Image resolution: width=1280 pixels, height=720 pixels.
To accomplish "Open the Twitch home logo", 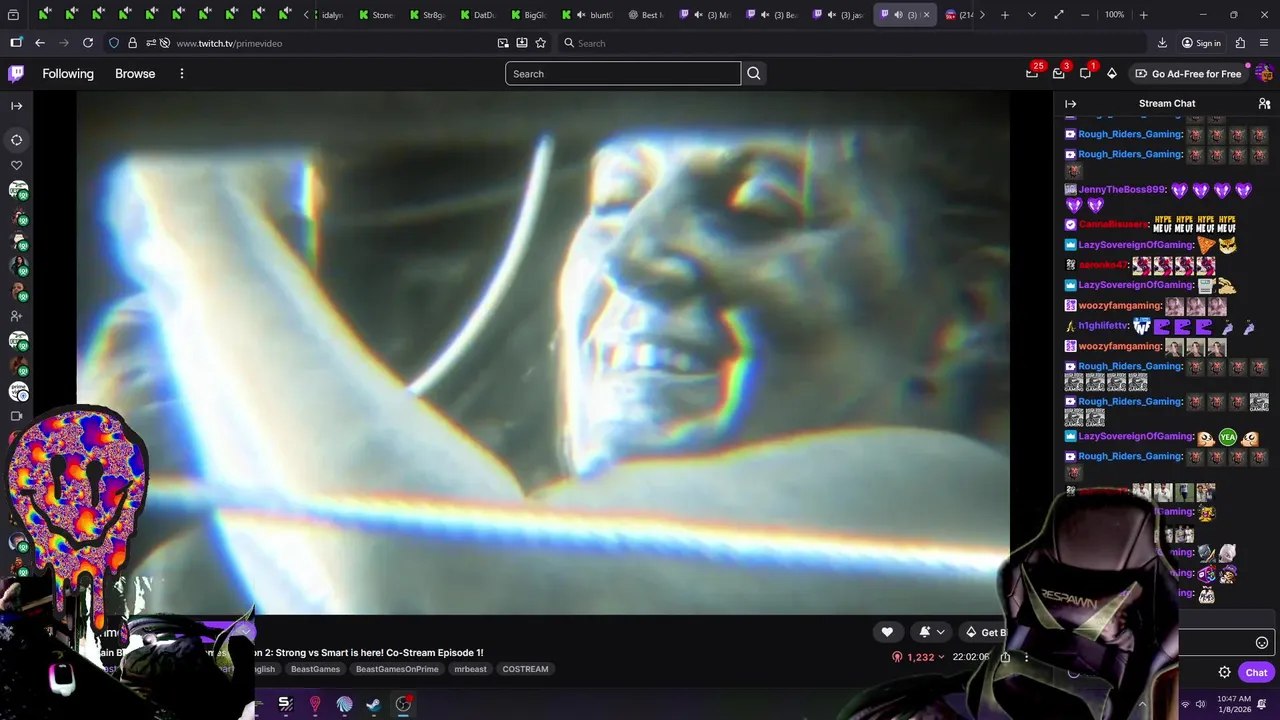I will 16,73.
